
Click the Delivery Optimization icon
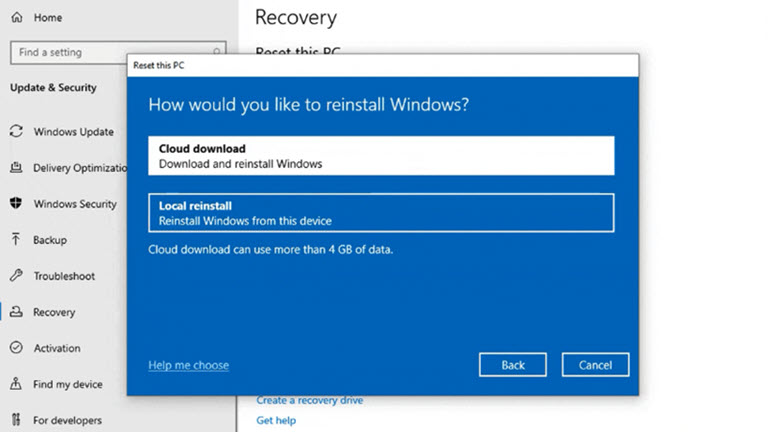[x=16, y=168]
